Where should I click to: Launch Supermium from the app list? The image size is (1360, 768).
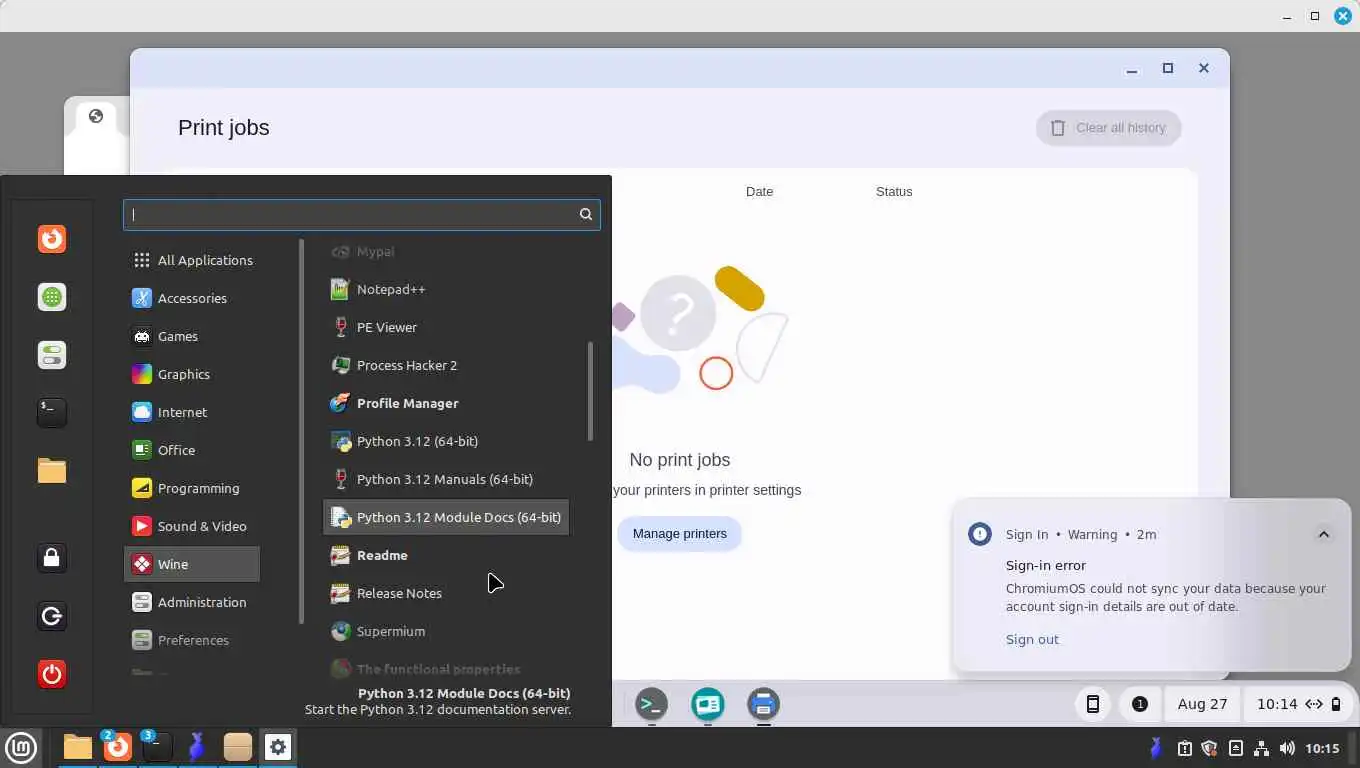click(446, 631)
